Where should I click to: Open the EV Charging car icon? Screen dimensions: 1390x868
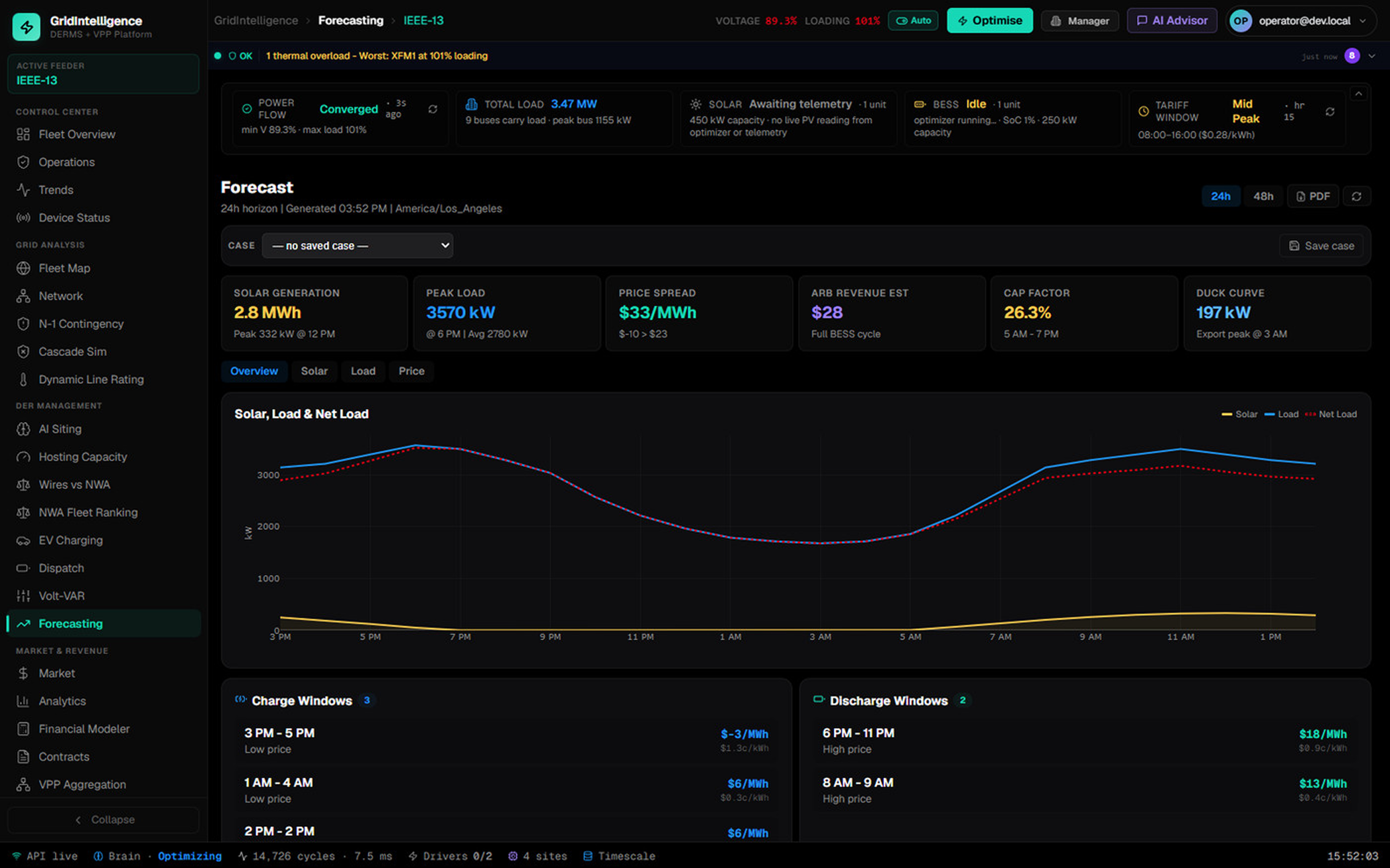click(23, 540)
